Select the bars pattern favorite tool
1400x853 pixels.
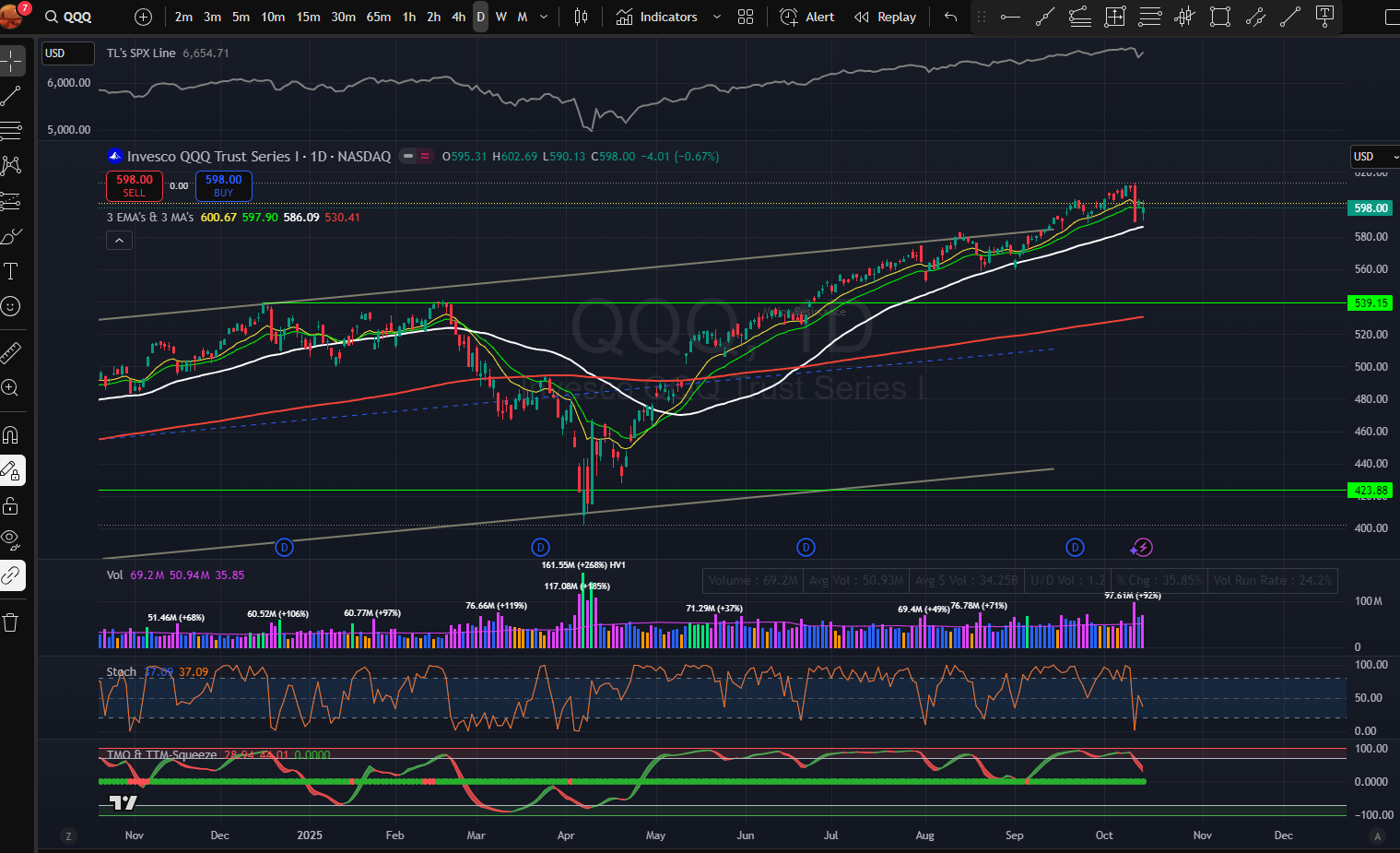pyautogui.click(x=1185, y=17)
